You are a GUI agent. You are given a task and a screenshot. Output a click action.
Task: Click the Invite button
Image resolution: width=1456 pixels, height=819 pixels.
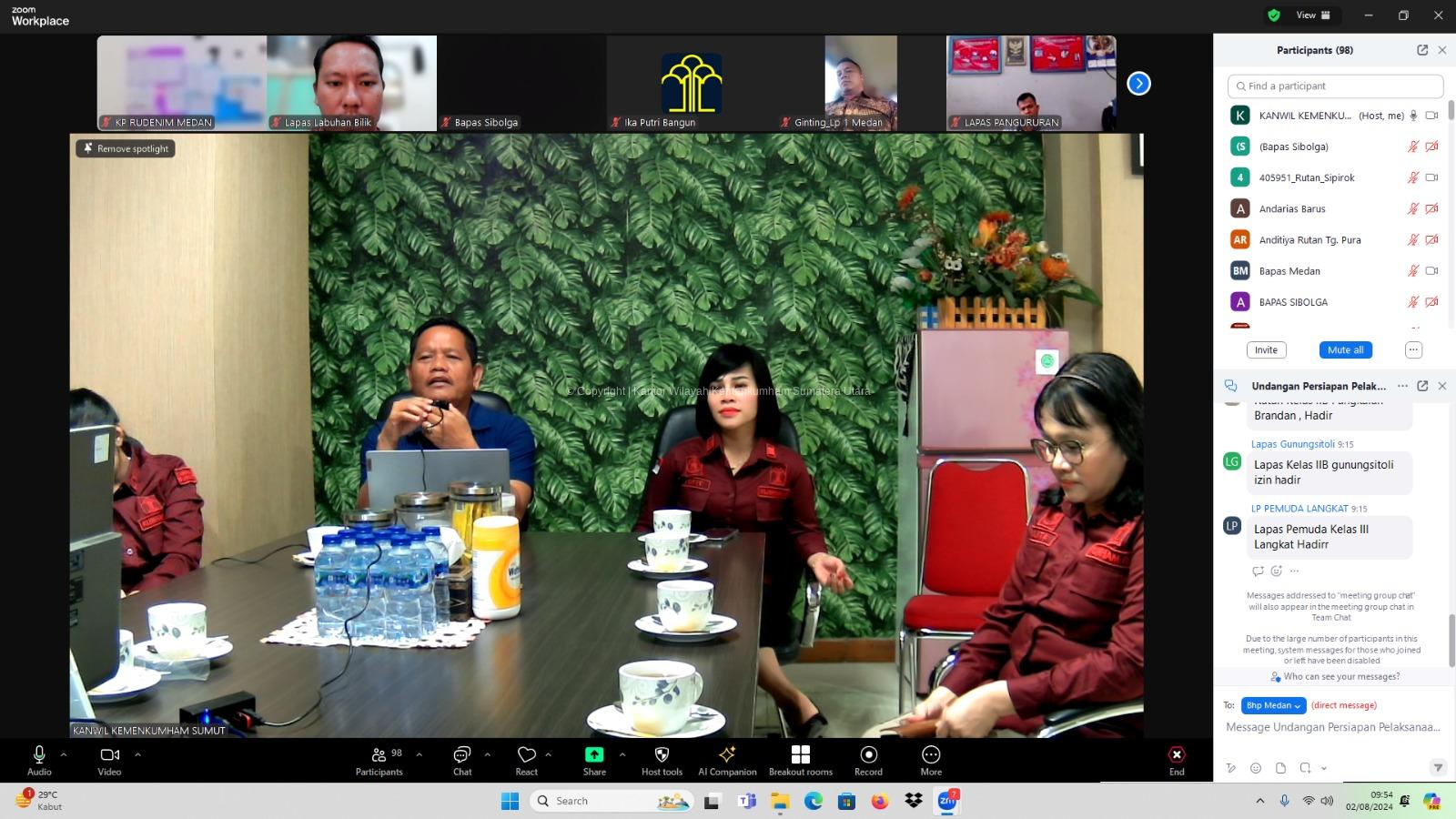point(1266,350)
